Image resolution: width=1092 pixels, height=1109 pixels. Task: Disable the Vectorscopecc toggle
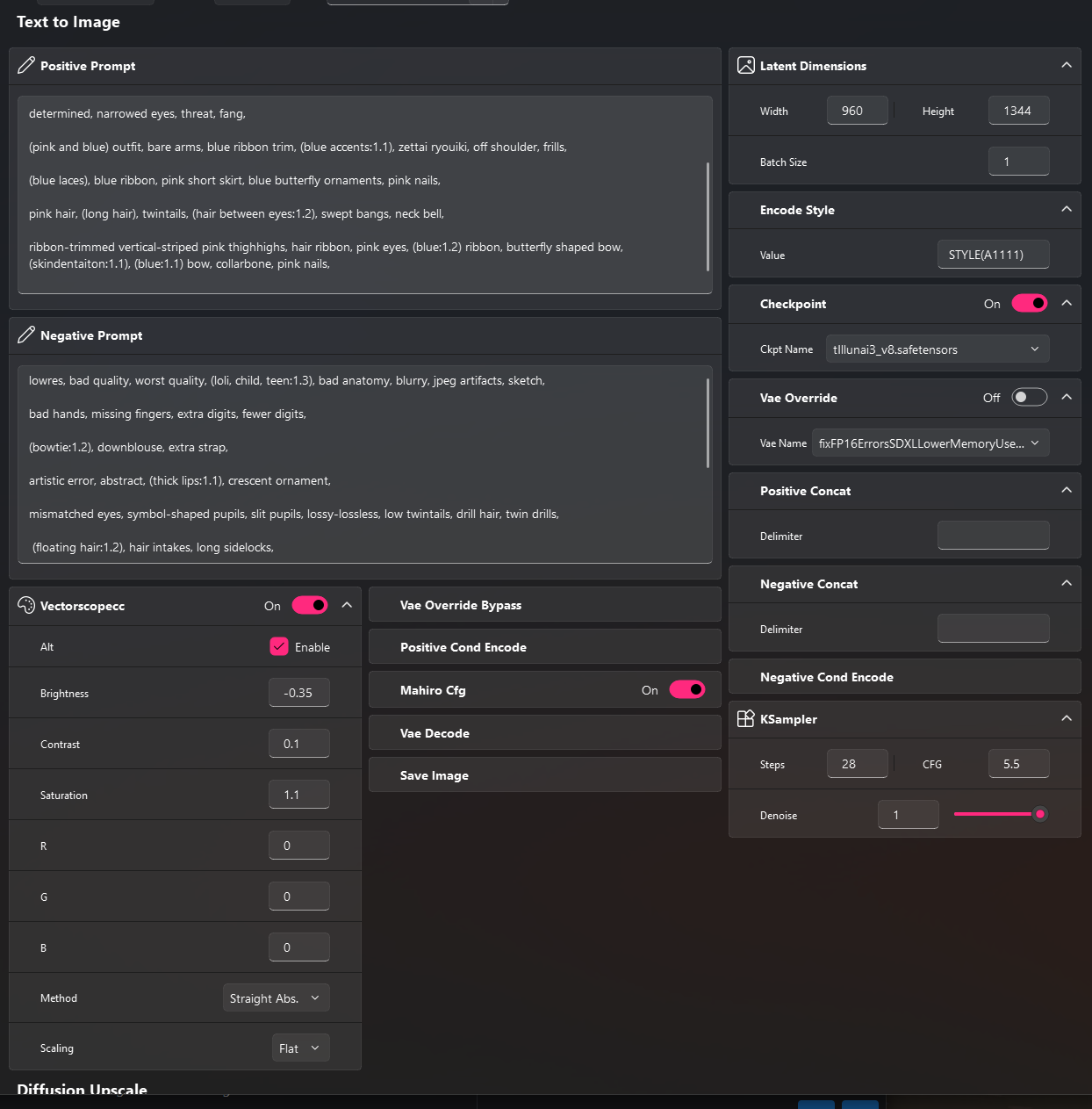click(x=310, y=606)
